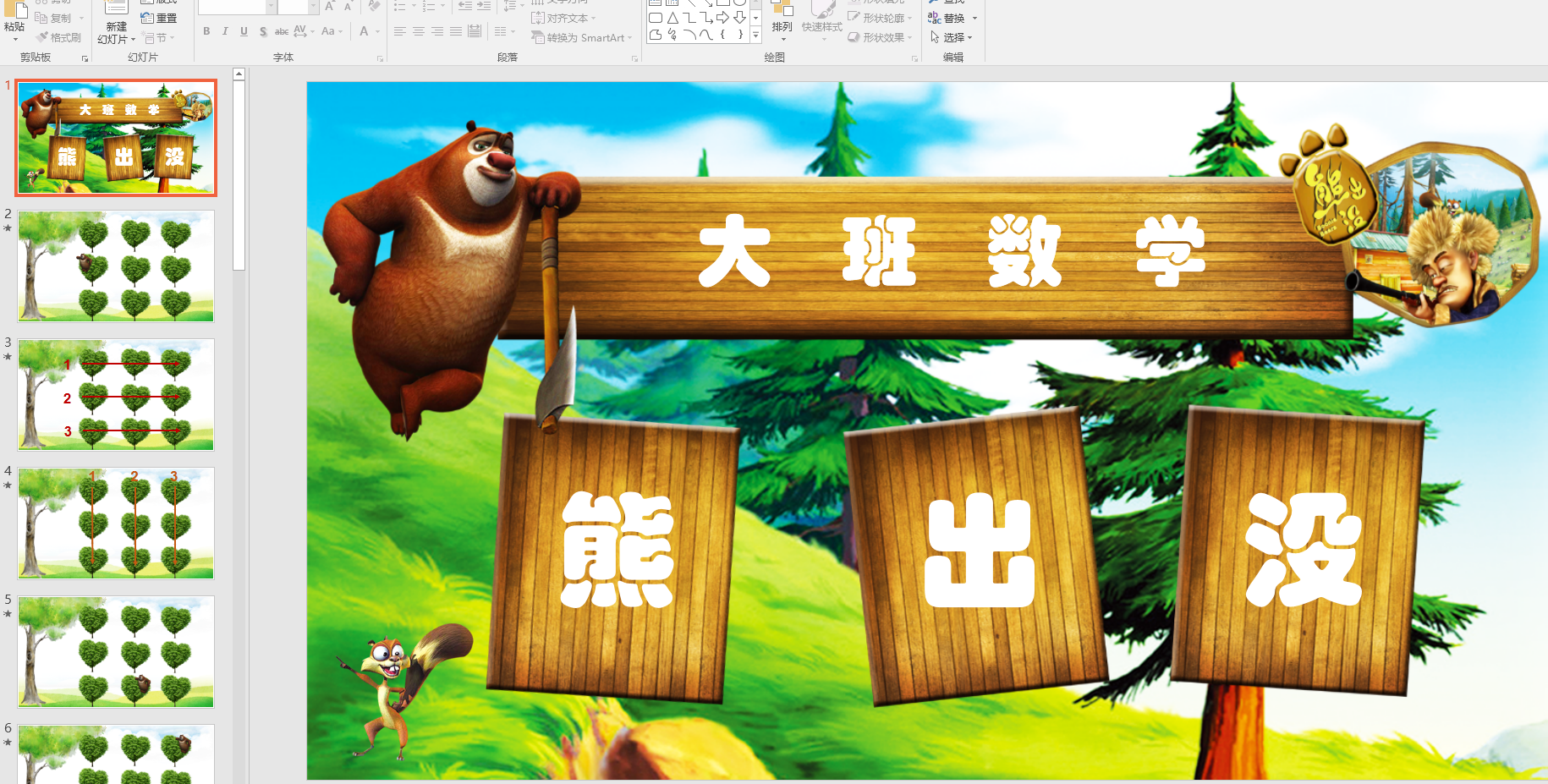This screenshot has width=1548, height=784.
Task: Apply distributed text alignment
Action: coord(475,31)
